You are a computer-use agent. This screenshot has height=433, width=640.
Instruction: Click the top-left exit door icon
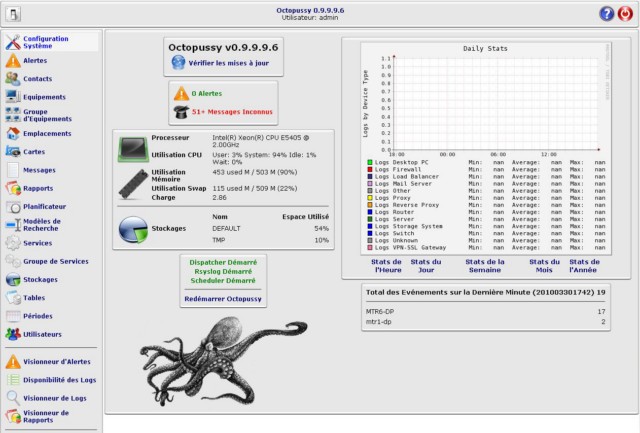coord(12,13)
